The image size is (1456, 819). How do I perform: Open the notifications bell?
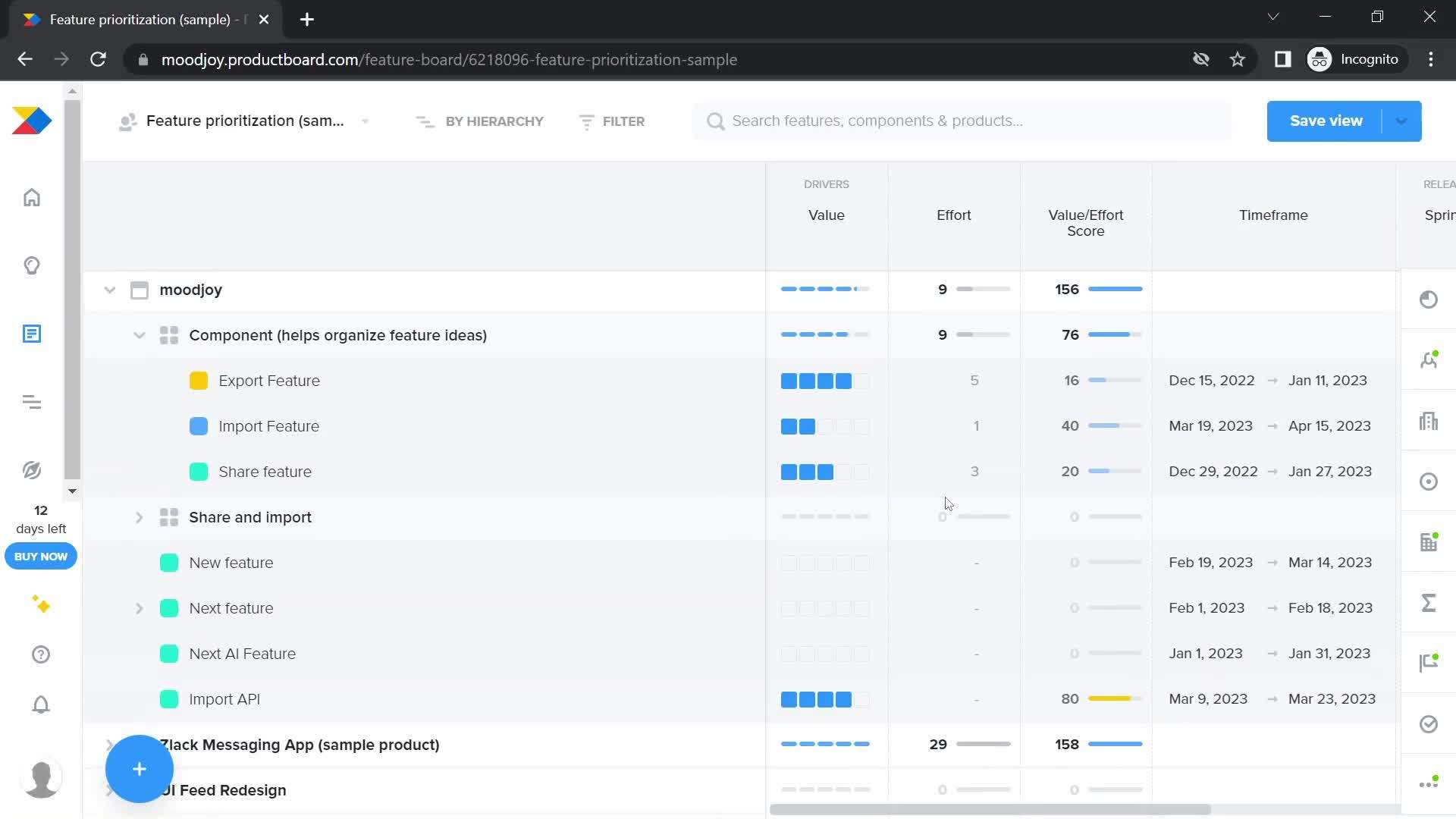[41, 704]
